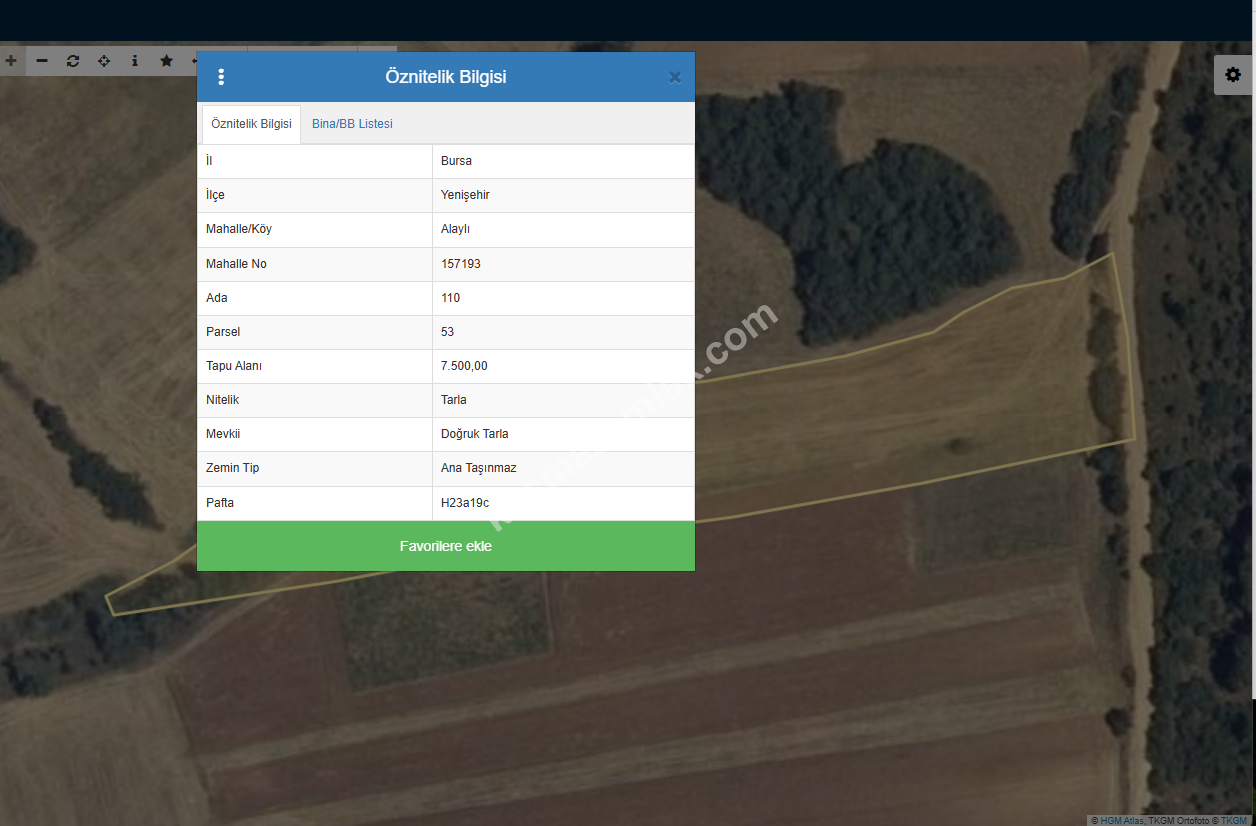The height and width of the screenshot is (826, 1256).
Task: Select the Öznitelik Bilgisi tab
Action: tap(251, 124)
